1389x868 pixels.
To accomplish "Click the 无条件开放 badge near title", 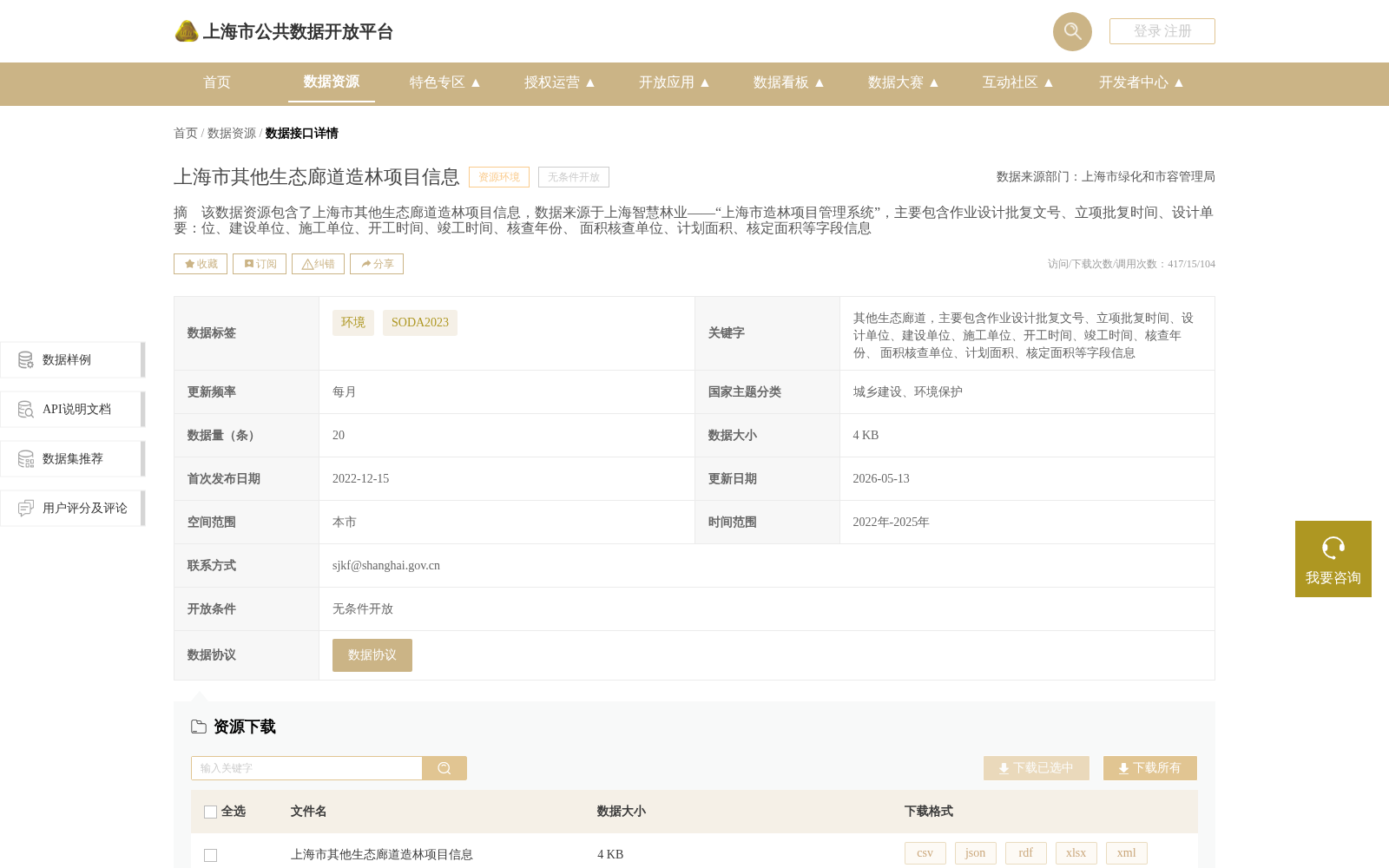I will click(574, 177).
